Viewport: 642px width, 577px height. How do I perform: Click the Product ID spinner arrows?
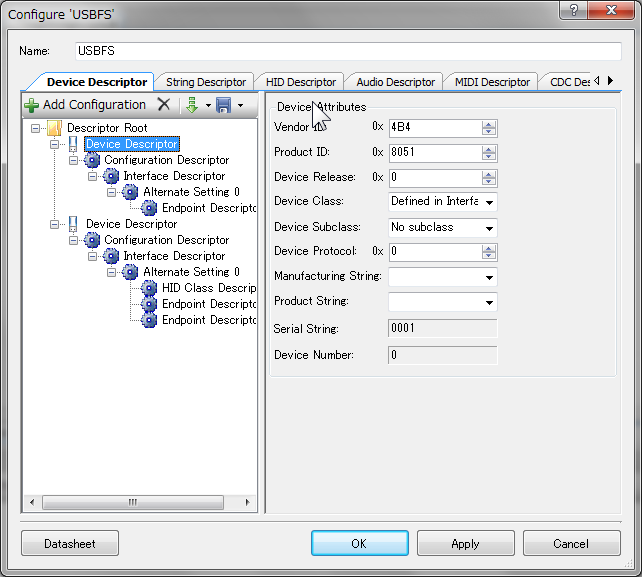[x=488, y=153]
